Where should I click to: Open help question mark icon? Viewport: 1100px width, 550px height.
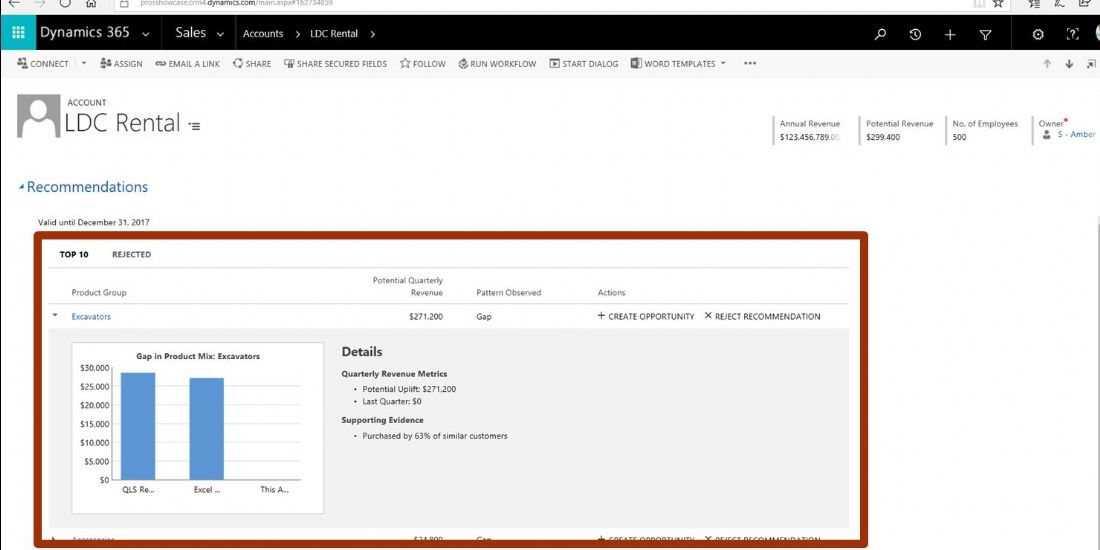coord(1072,34)
